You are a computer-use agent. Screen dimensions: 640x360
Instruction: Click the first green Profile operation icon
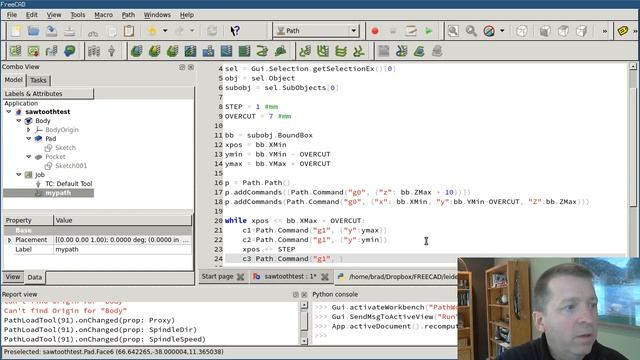point(136,51)
